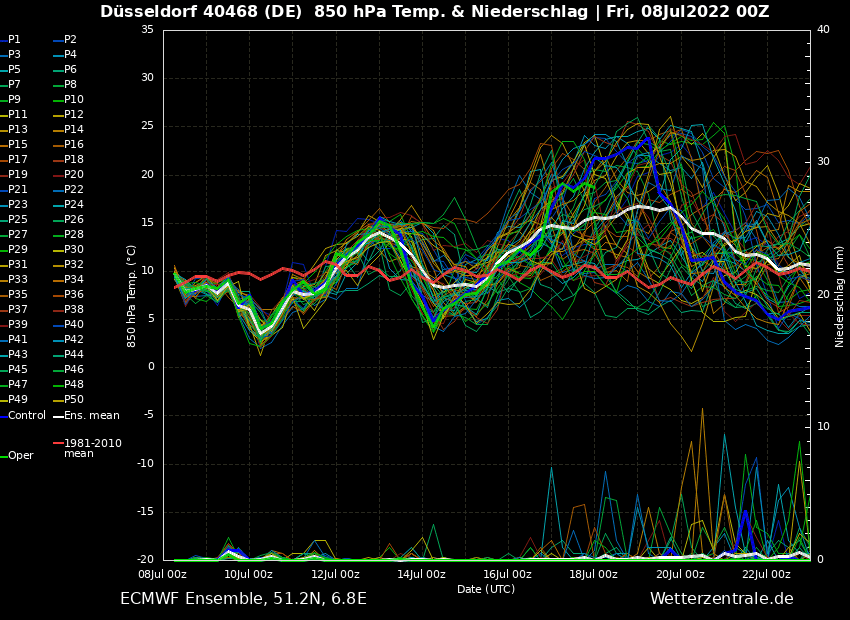
Task: Pick the P32 legend entry
Action: (74, 265)
